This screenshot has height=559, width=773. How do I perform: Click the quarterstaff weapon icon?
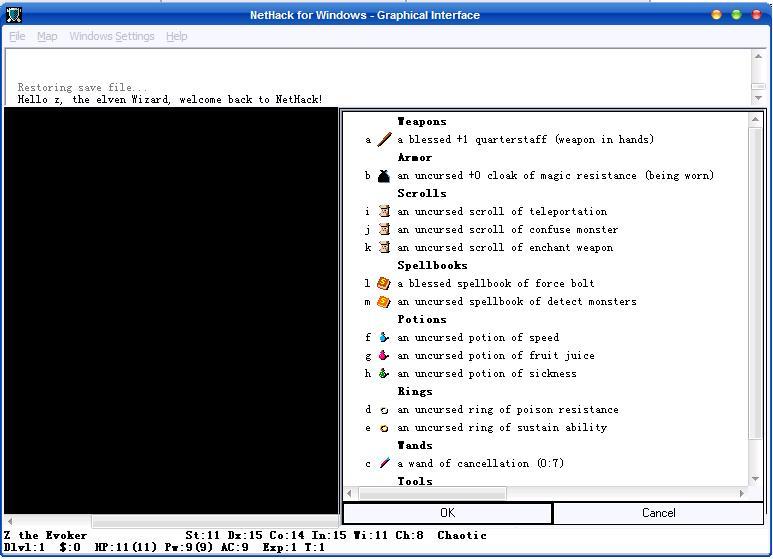(384, 140)
